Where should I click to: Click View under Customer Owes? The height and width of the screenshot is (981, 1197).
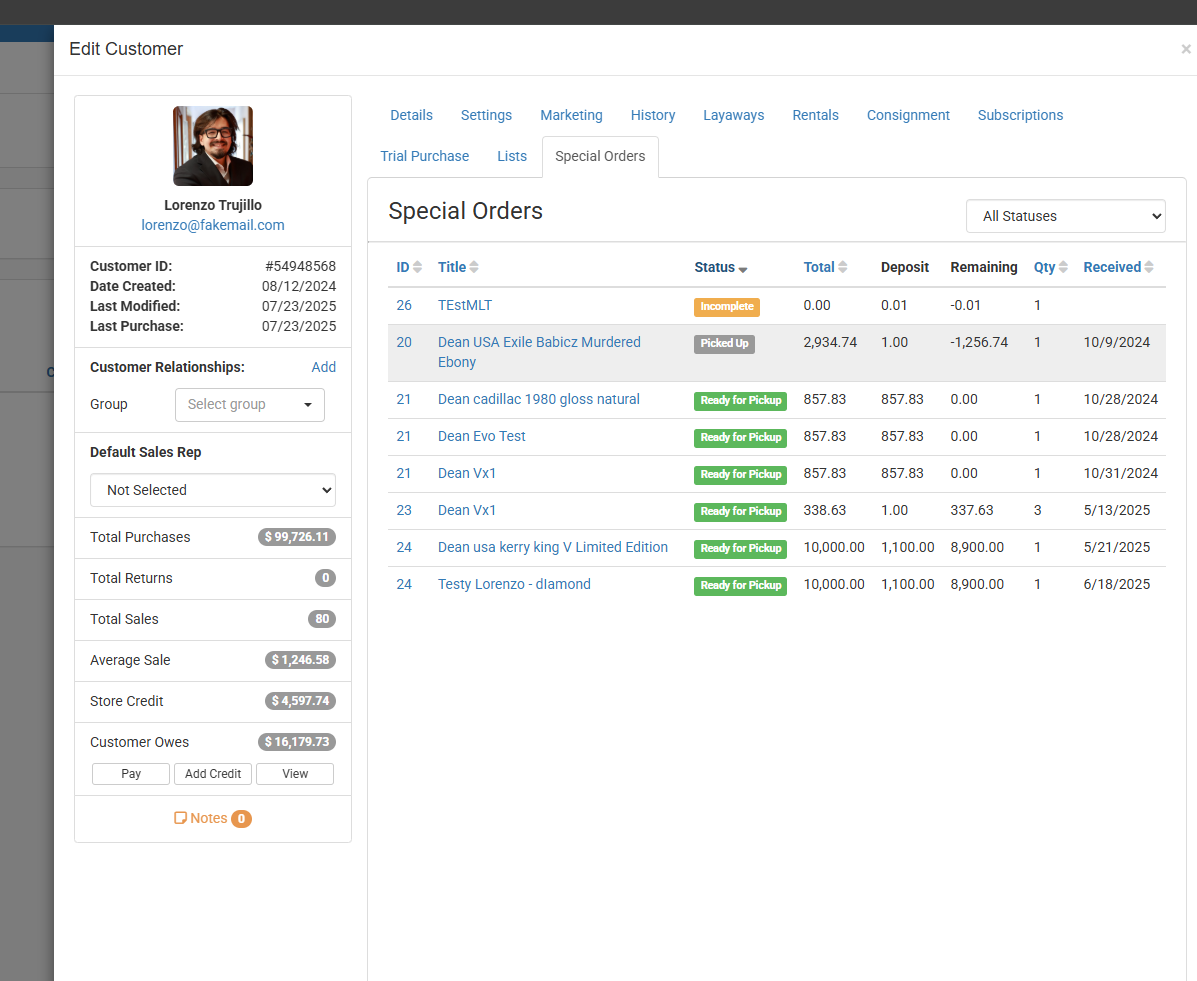coord(295,774)
